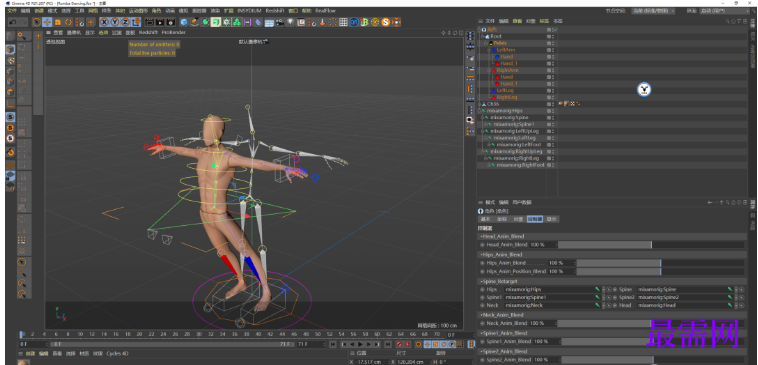Adjust the Hips_Anim_Position_Blend slider
The height and width of the screenshot is (365, 758).
coord(660,272)
